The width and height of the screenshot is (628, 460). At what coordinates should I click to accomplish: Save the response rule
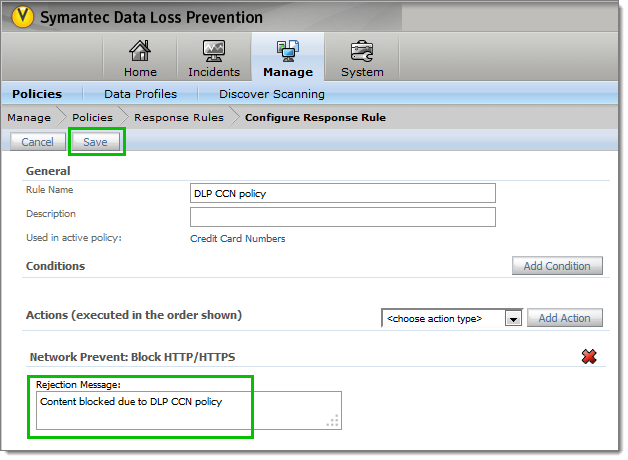(x=95, y=142)
